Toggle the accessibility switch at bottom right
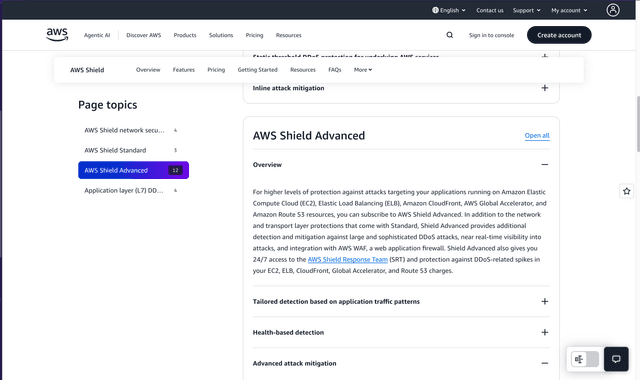 pyautogui.click(x=584, y=359)
